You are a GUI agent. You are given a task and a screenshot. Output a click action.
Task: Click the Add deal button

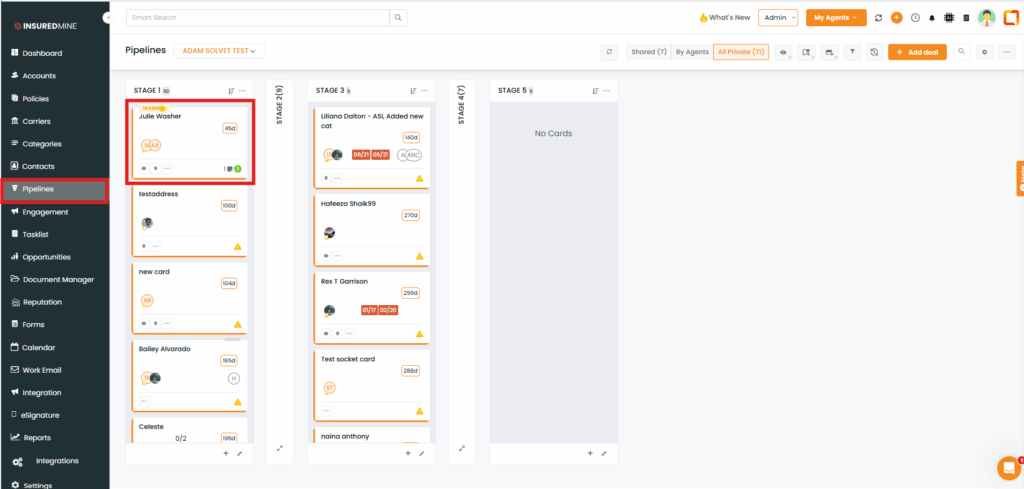tap(916, 52)
